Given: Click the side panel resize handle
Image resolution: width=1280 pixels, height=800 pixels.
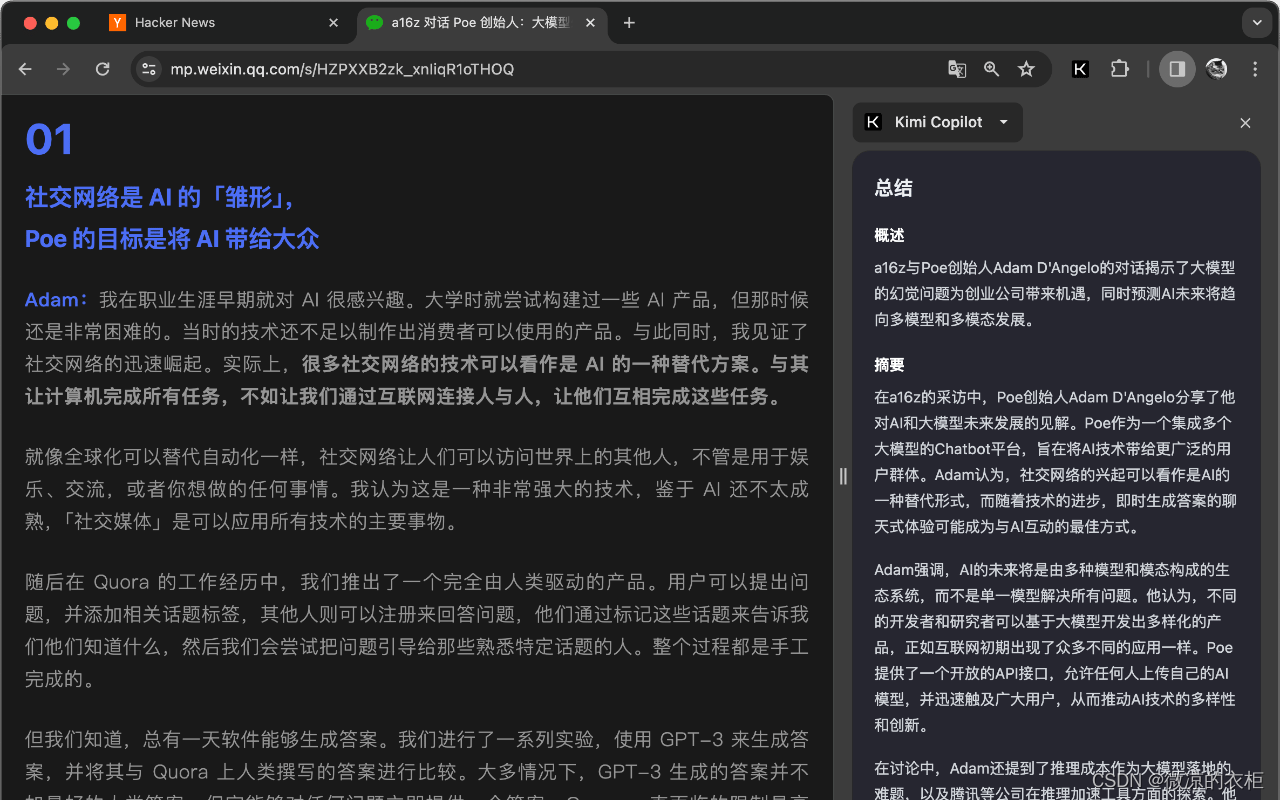Looking at the screenshot, I should pos(843,477).
